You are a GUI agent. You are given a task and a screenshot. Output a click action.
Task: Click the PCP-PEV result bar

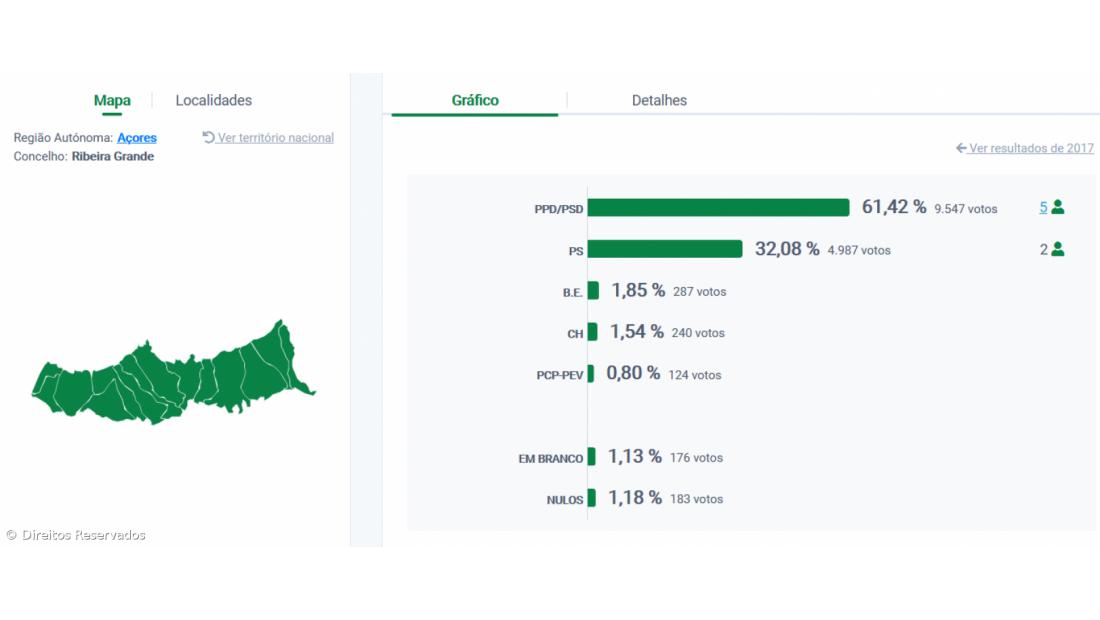[591, 373]
